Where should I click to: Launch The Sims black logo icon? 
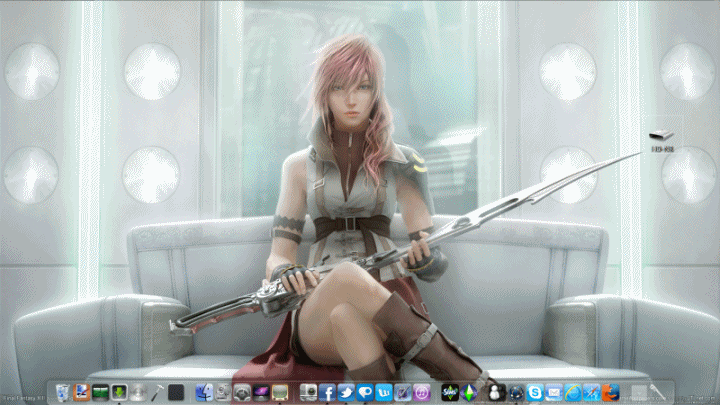pyautogui.click(x=450, y=393)
